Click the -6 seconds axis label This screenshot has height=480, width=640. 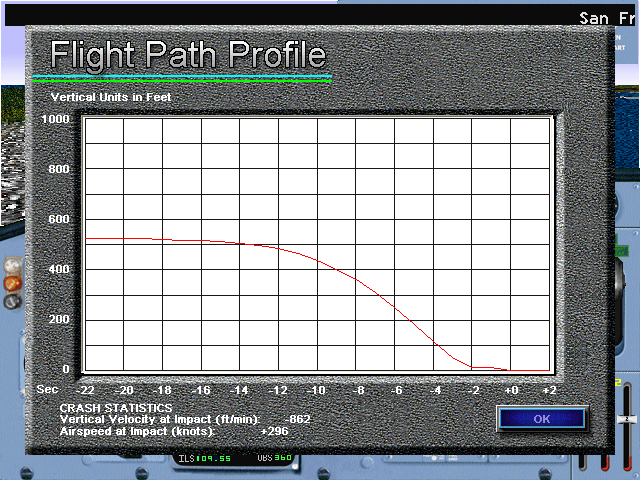click(x=397, y=390)
